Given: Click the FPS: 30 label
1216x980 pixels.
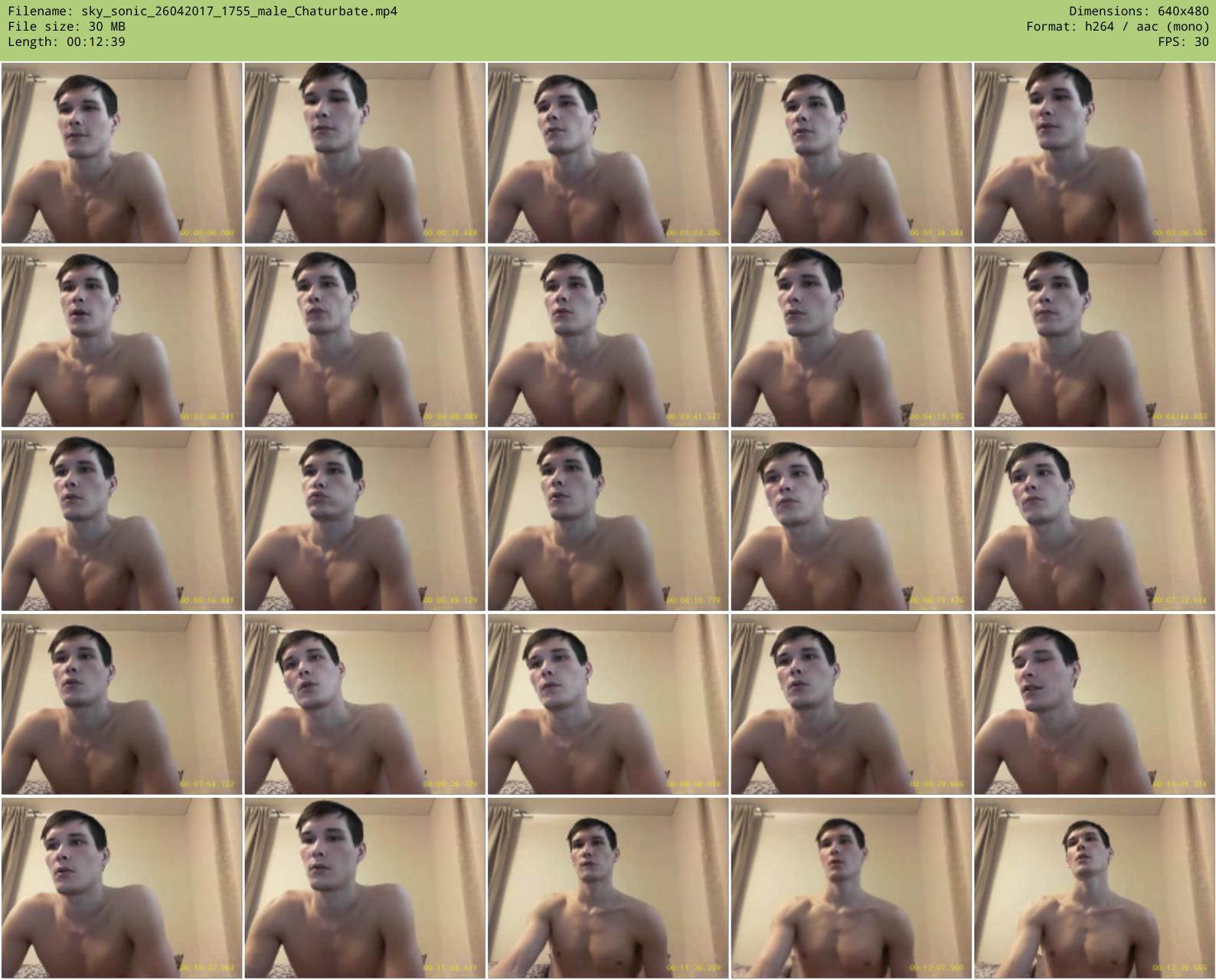Looking at the screenshot, I should click(1183, 41).
